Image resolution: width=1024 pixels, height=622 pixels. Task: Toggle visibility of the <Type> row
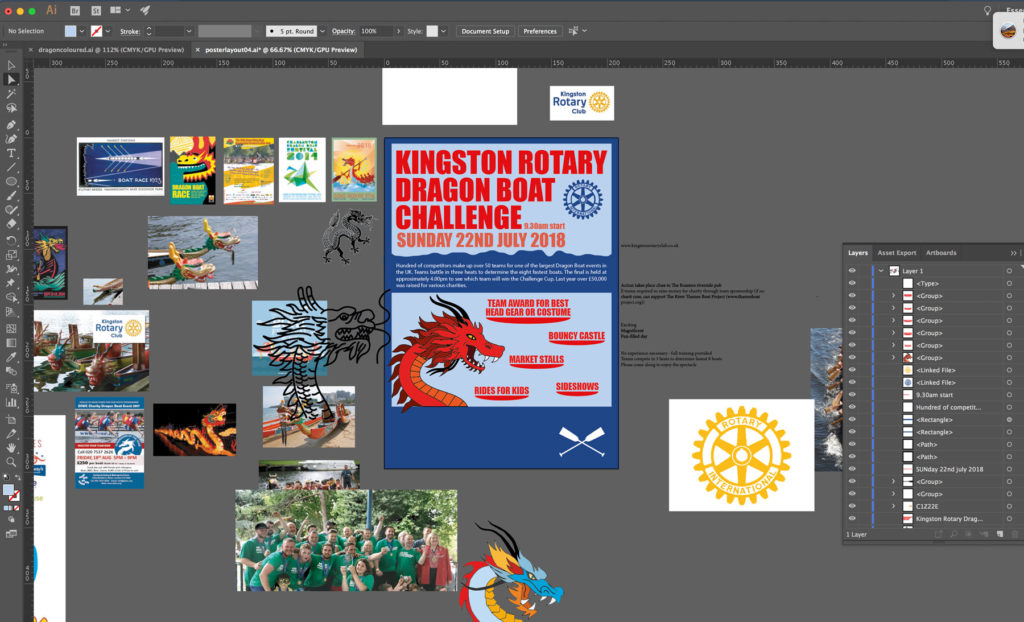click(x=852, y=283)
